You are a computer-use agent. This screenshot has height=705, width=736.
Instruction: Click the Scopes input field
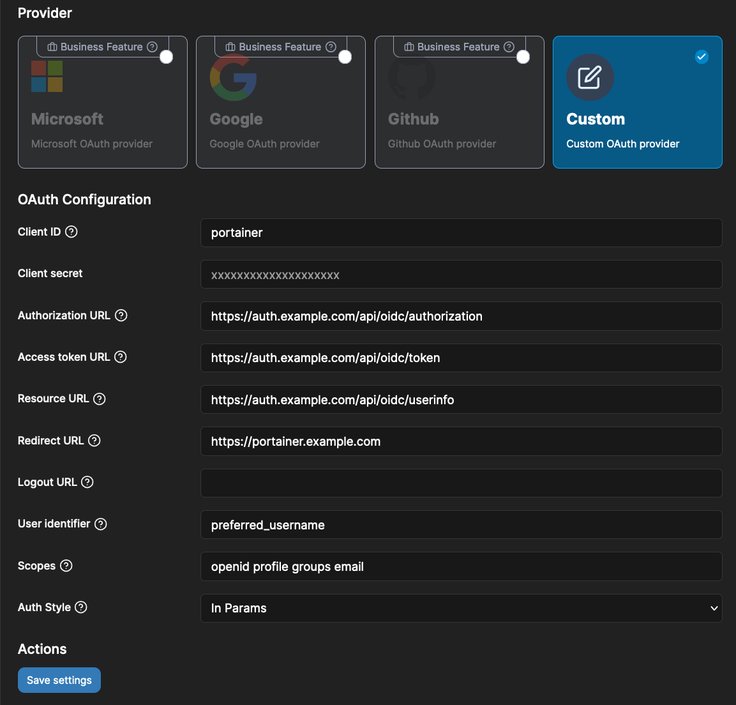point(461,566)
